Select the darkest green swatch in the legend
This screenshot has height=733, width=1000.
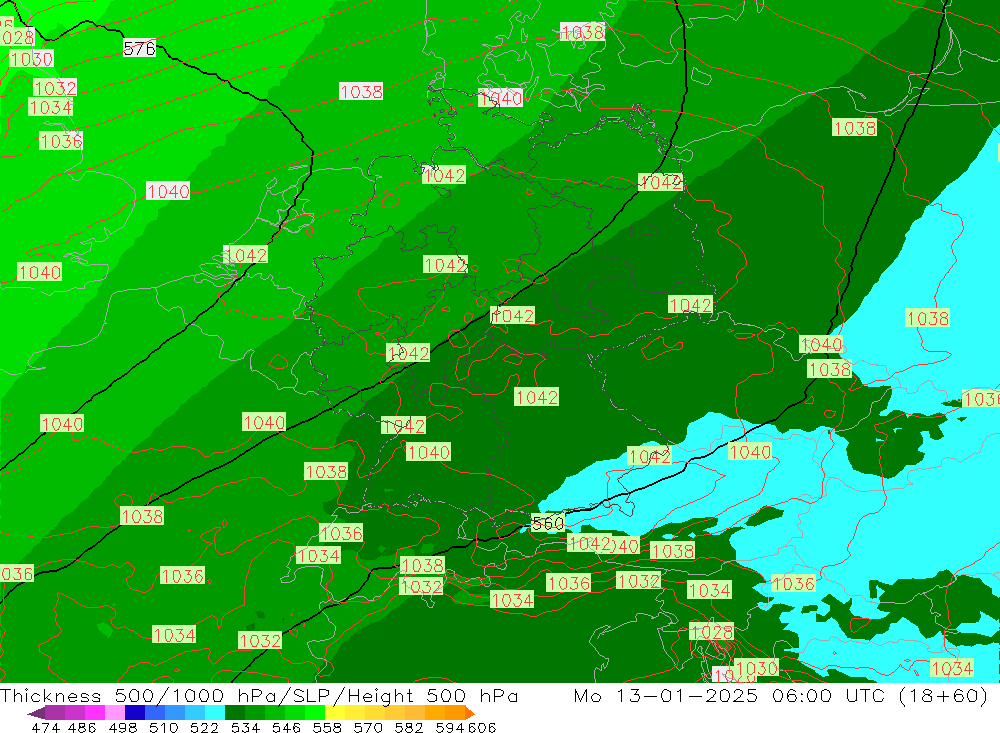click(x=235, y=713)
